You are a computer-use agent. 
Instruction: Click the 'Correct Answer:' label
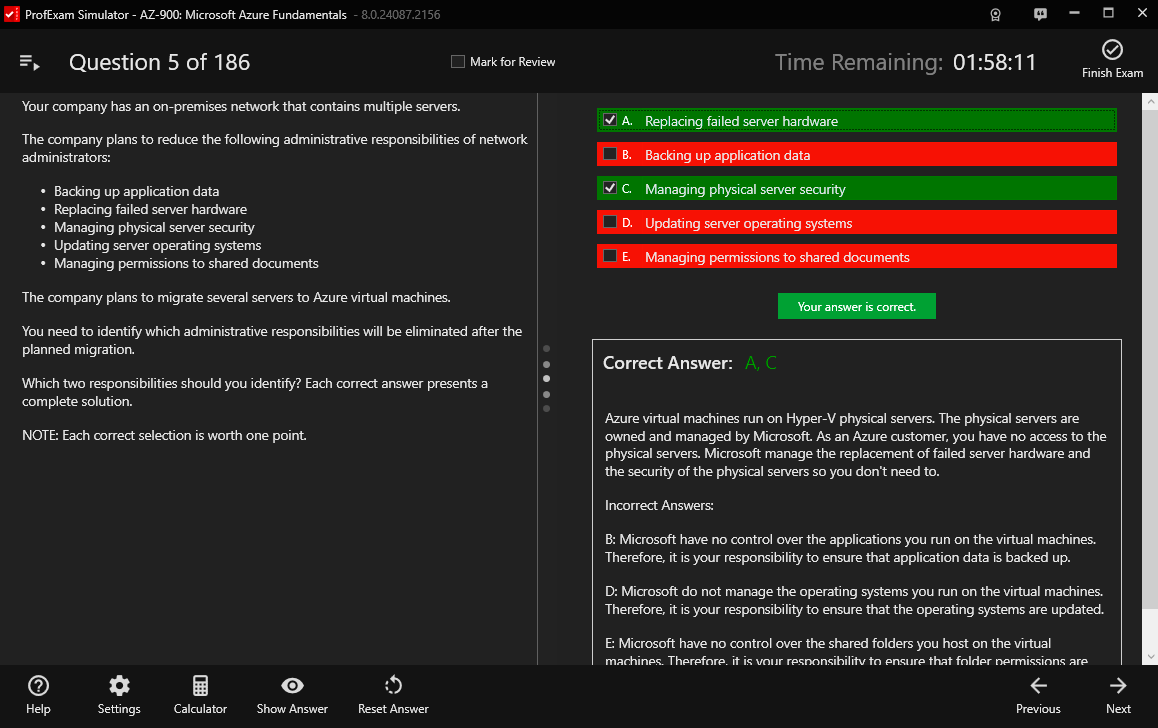click(668, 363)
